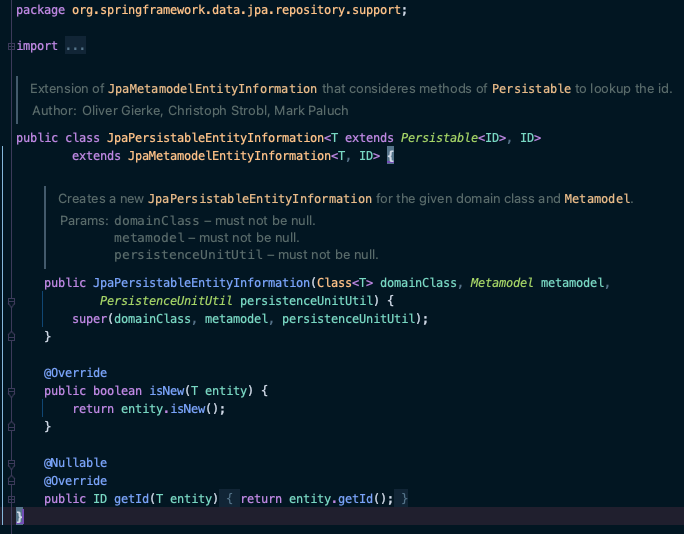Click the super call keyword

pyautogui.click(x=89, y=319)
